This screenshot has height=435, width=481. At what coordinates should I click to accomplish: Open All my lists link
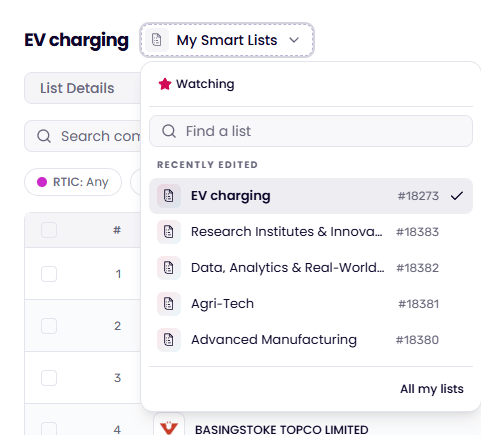pos(432,389)
